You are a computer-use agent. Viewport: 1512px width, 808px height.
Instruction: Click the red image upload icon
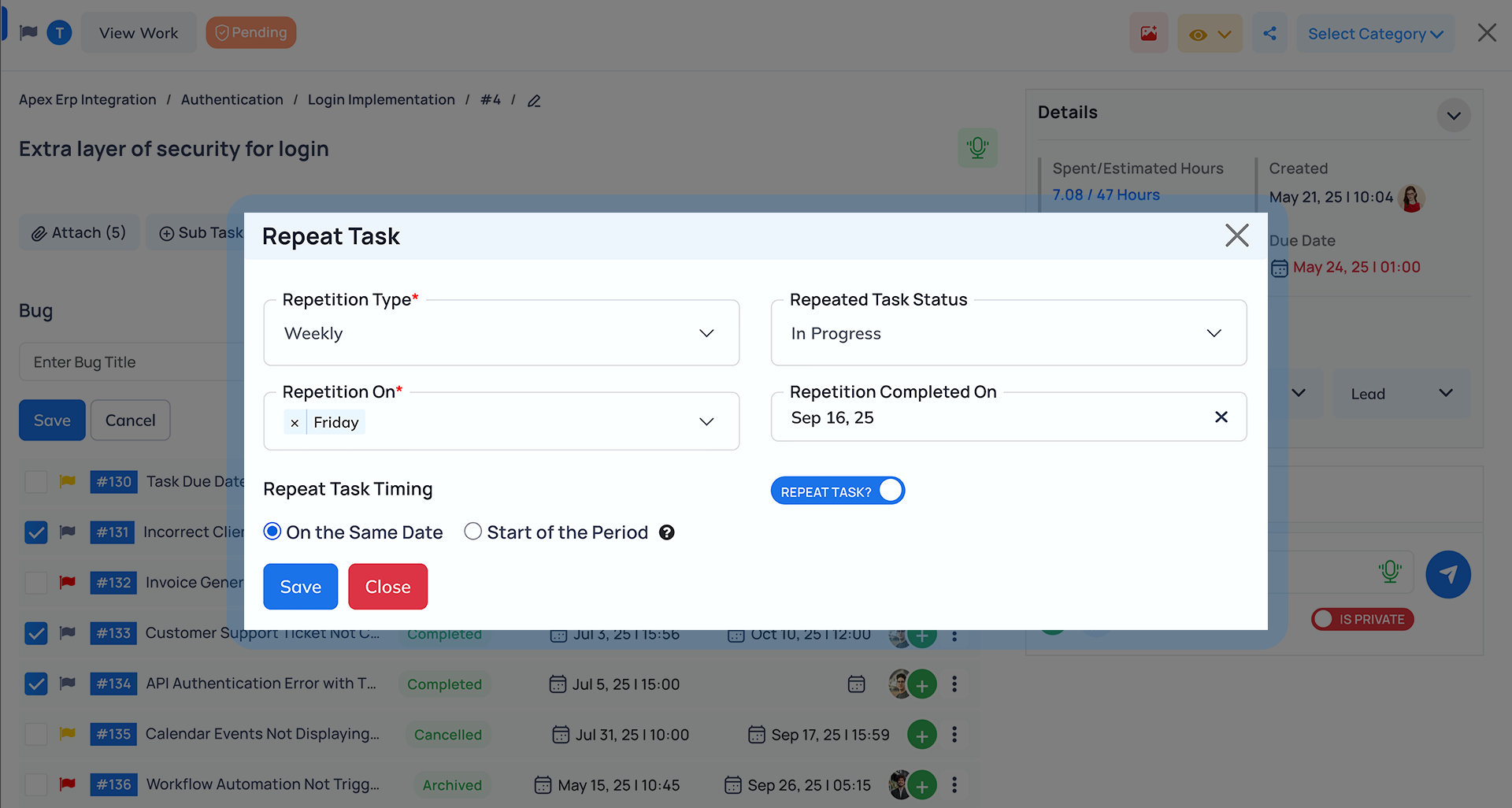(1148, 34)
